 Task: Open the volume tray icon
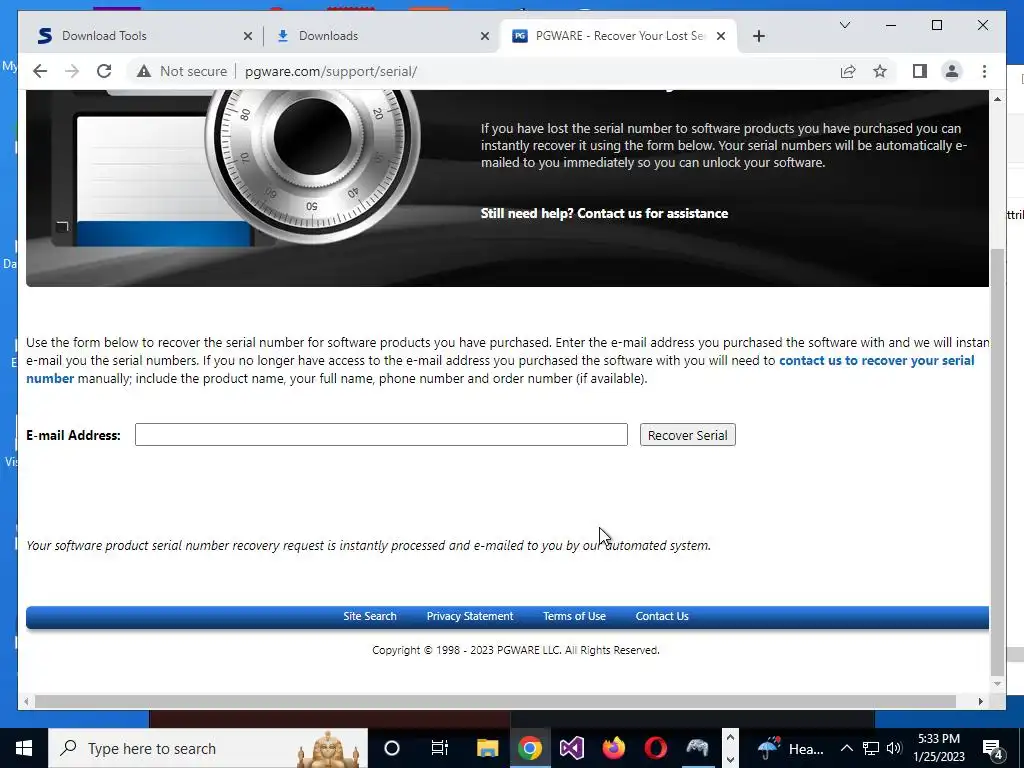[894, 748]
